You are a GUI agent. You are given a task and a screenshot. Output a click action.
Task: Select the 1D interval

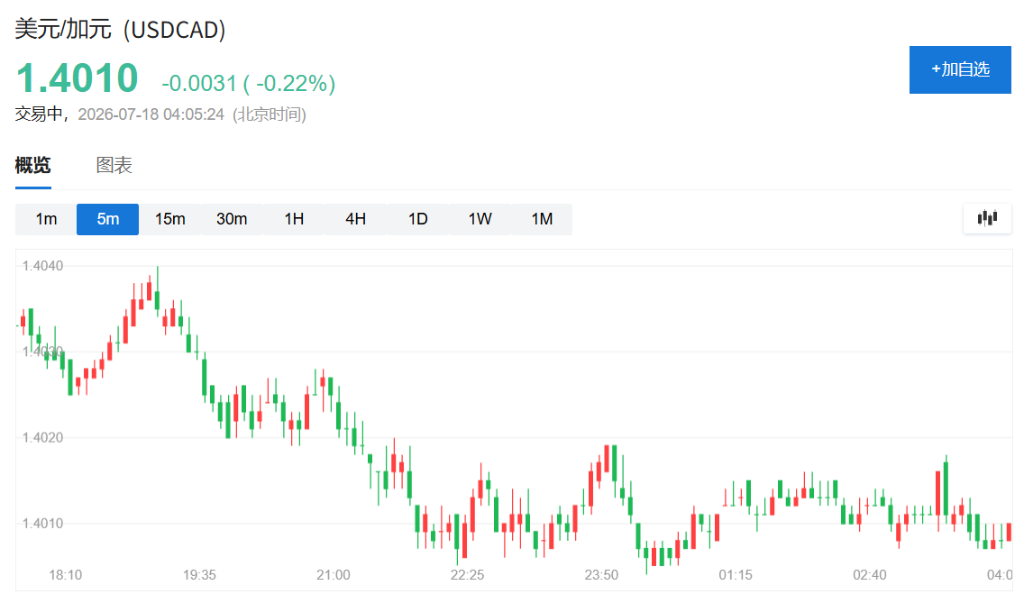418,219
